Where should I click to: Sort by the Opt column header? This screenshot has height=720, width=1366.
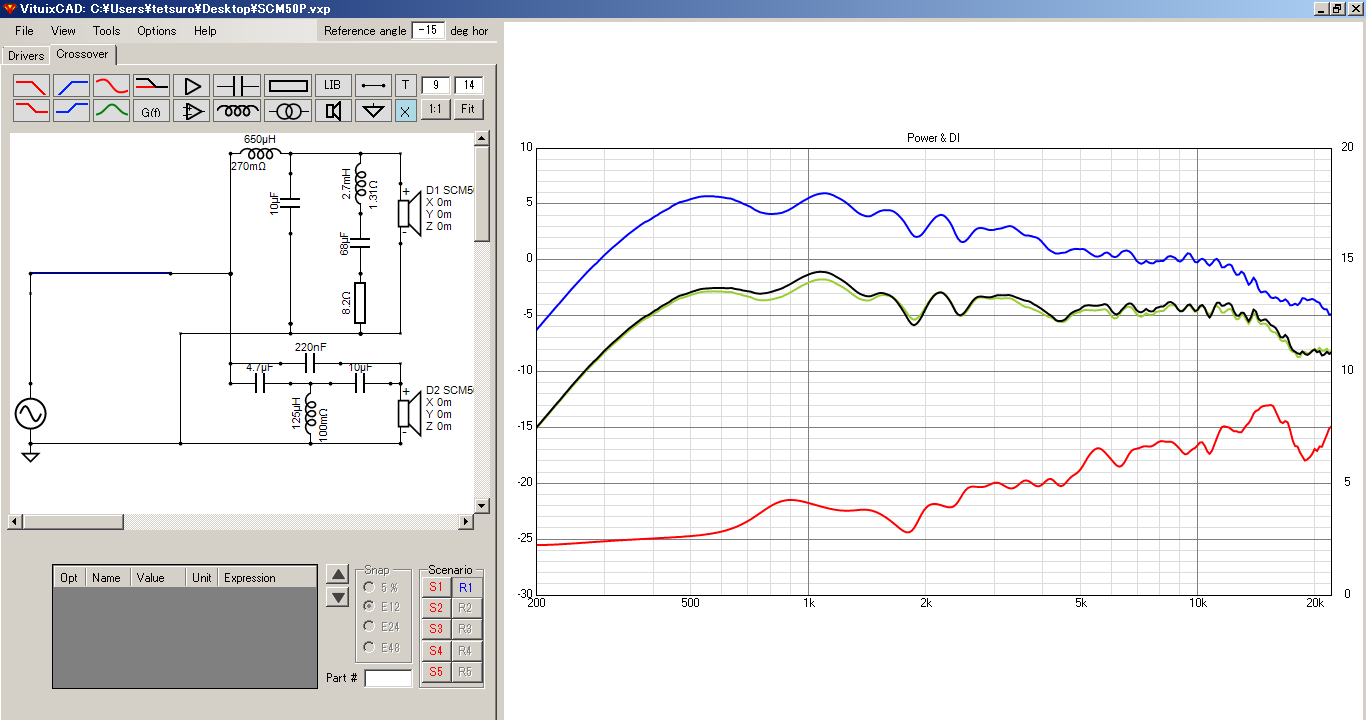coord(69,577)
